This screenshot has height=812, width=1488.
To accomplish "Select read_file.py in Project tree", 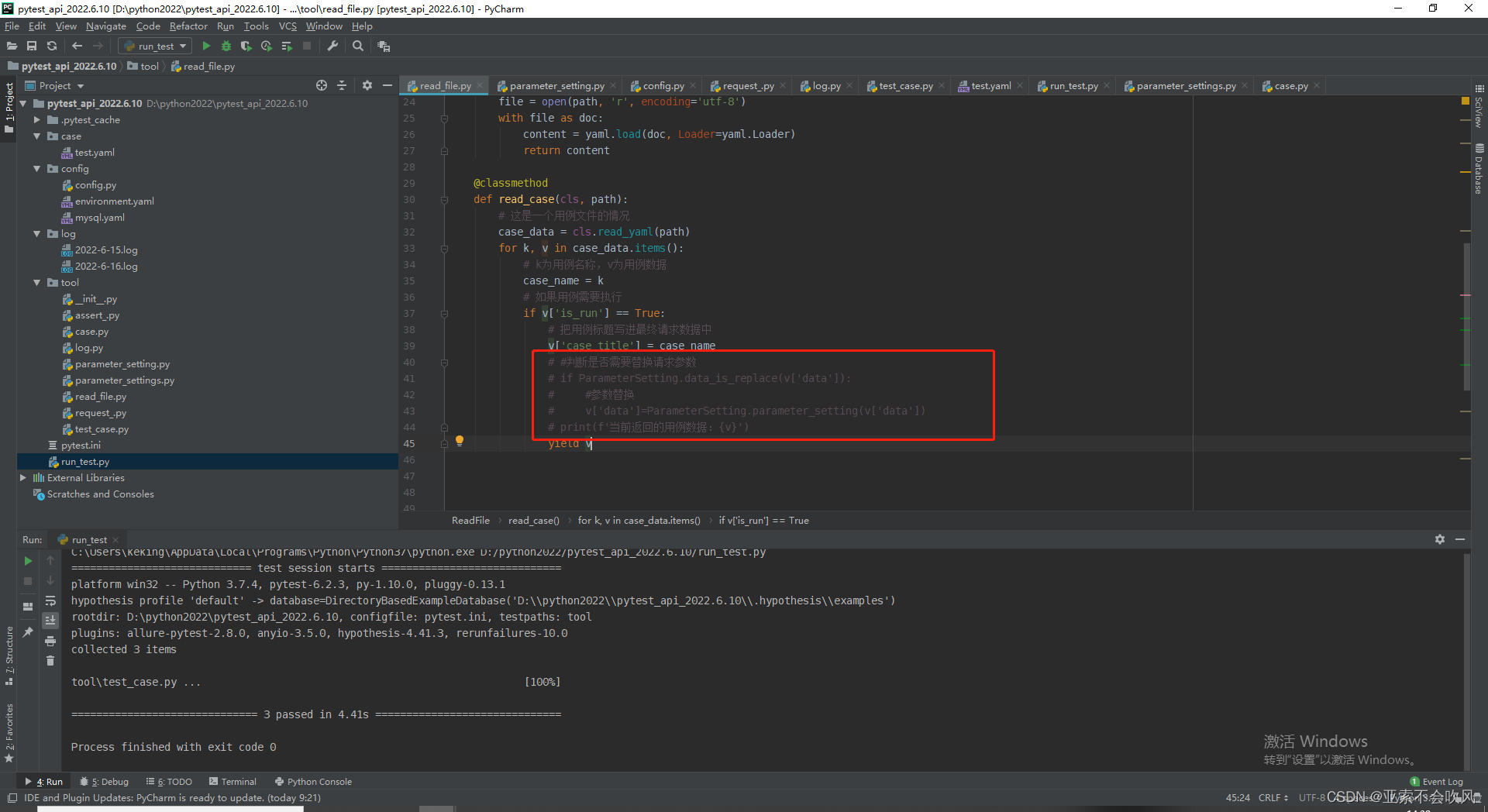I will click(x=101, y=397).
